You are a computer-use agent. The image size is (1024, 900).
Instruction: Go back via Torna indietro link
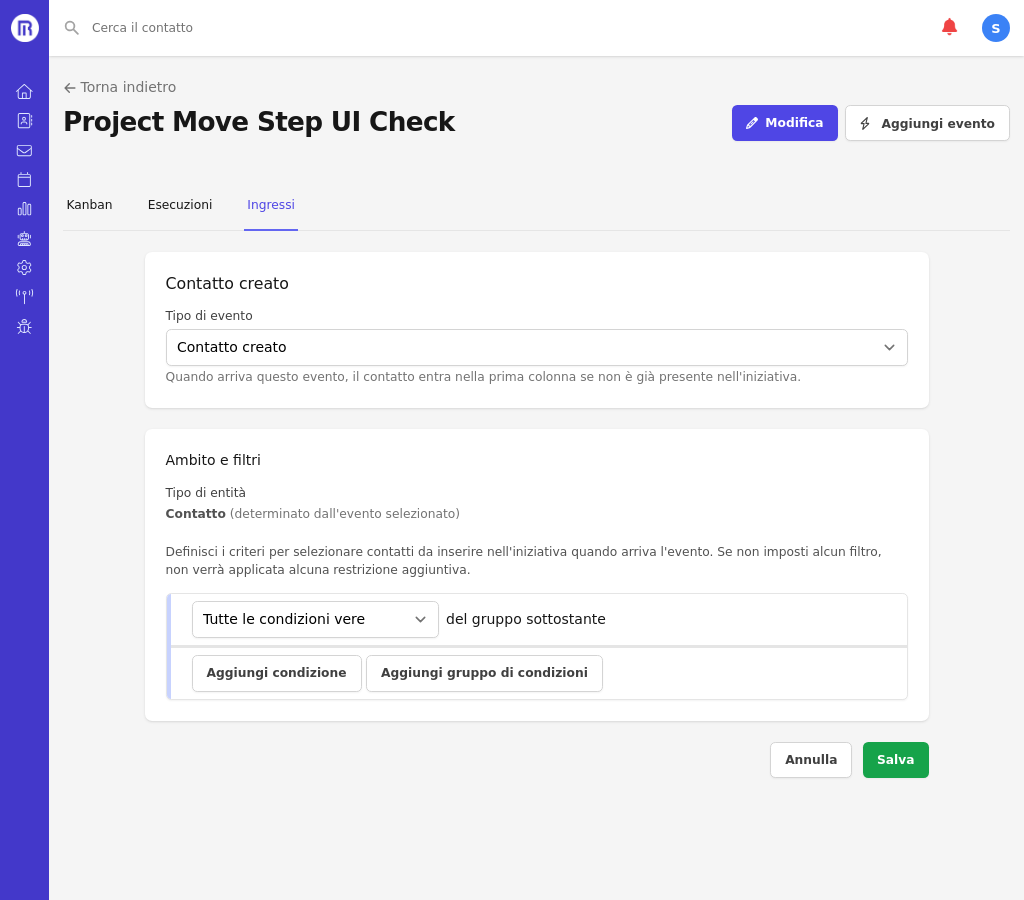tap(120, 87)
